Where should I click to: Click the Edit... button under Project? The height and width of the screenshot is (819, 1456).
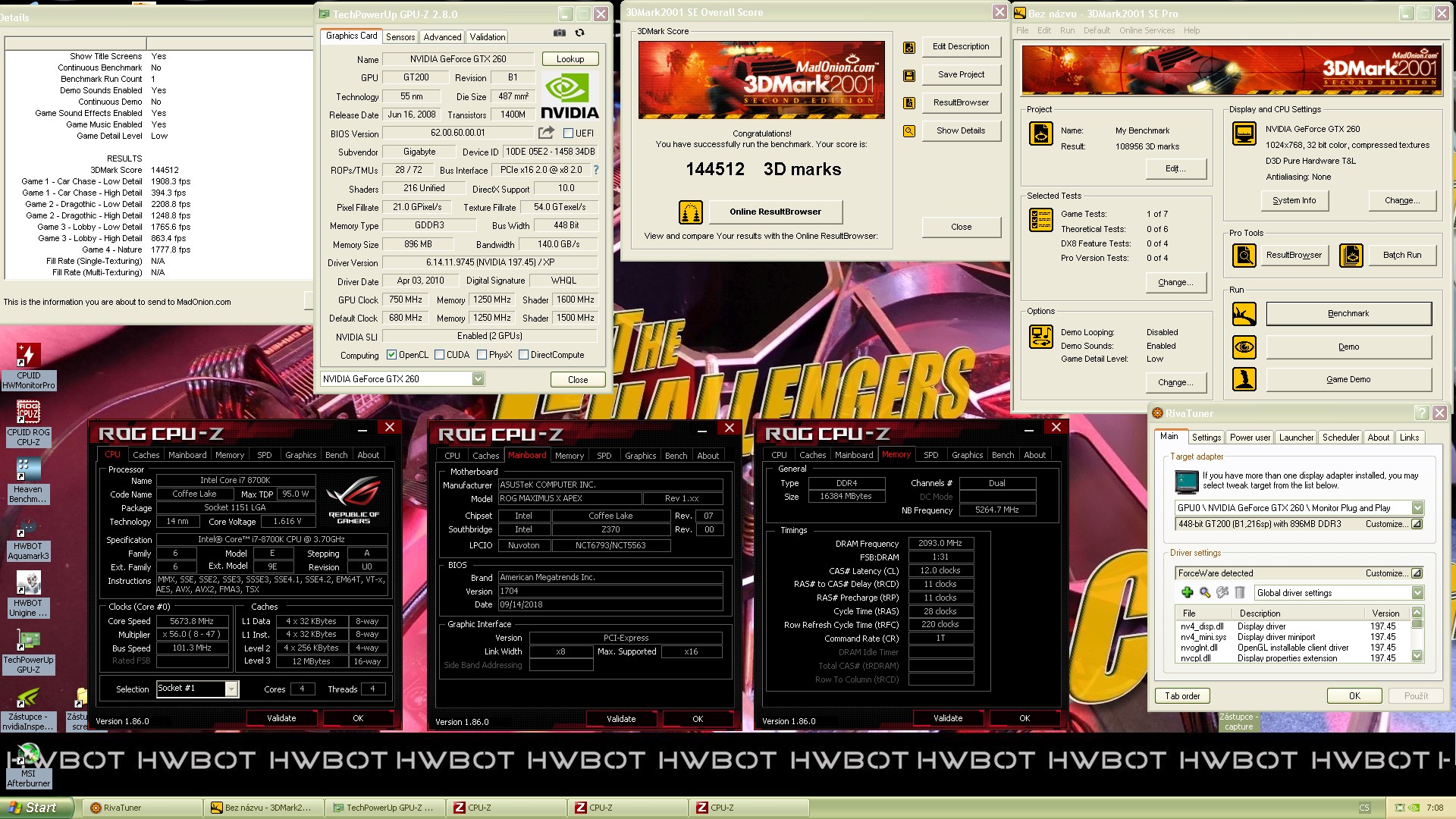click(x=1175, y=169)
